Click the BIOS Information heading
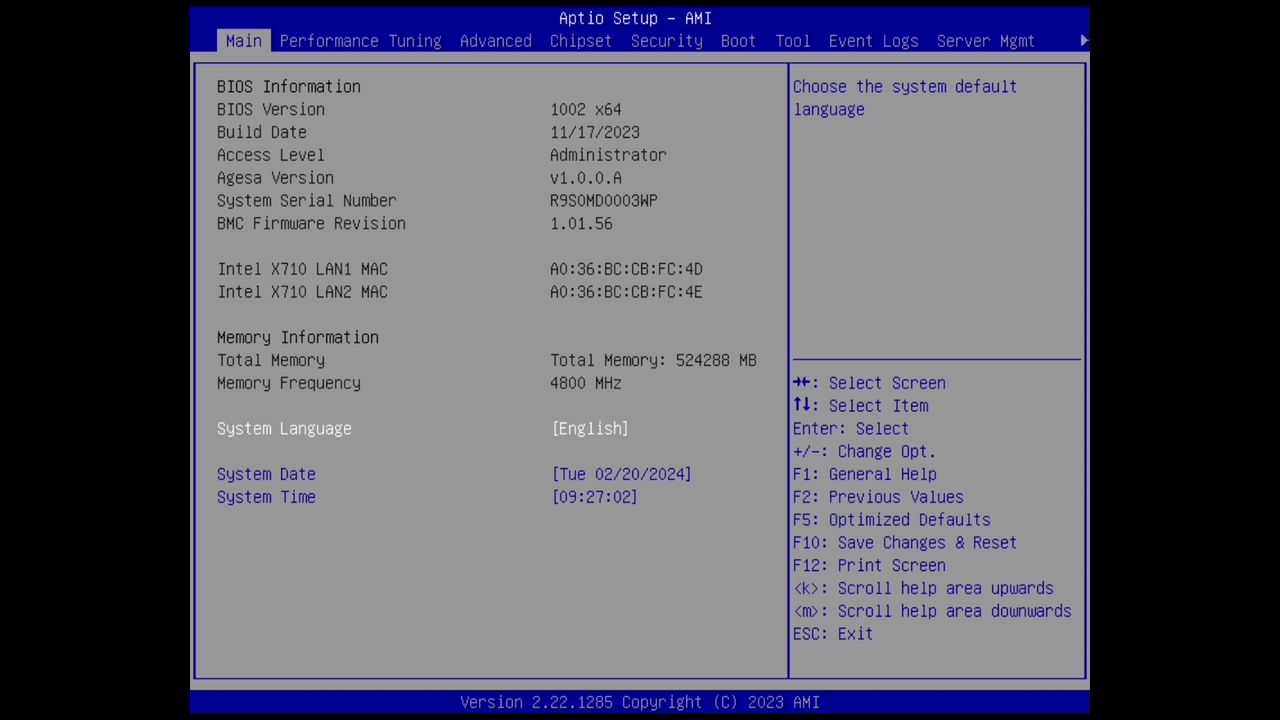Viewport: 1280px width, 720px height. pyautogui.click(x=288, y=87)
